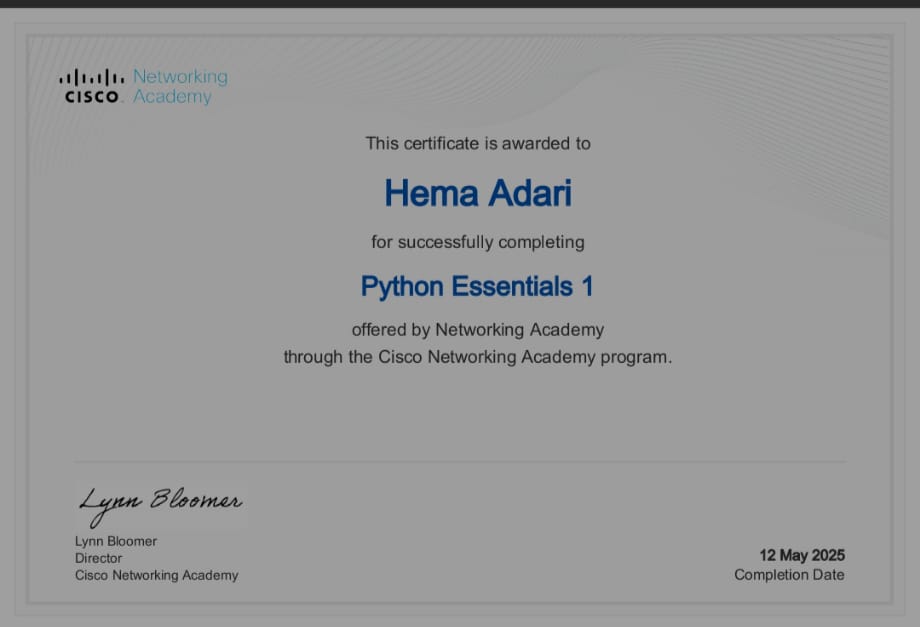
Task: Click the "for successfully completing" line
Action: pos(477,242)
